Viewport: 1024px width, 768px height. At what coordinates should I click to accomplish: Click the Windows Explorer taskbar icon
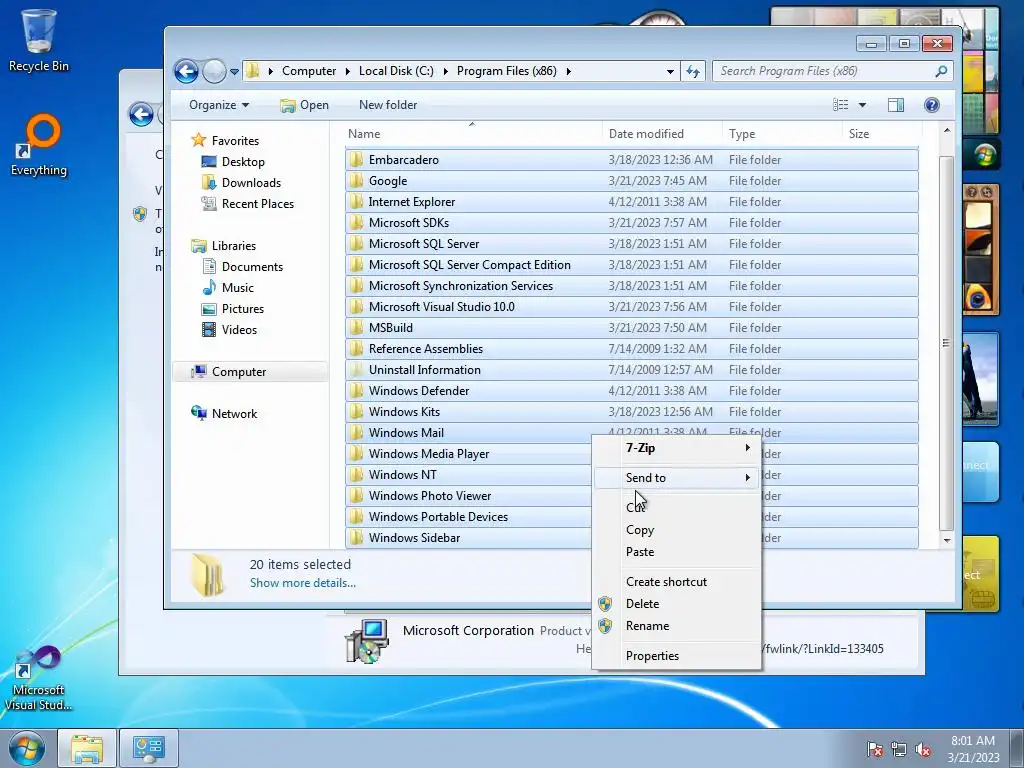(87, 748)
